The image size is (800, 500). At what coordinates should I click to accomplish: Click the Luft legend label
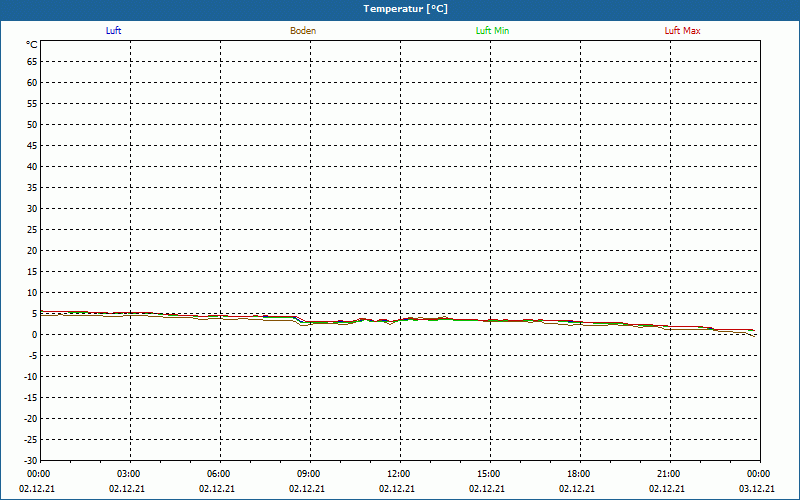click(113, 31)
